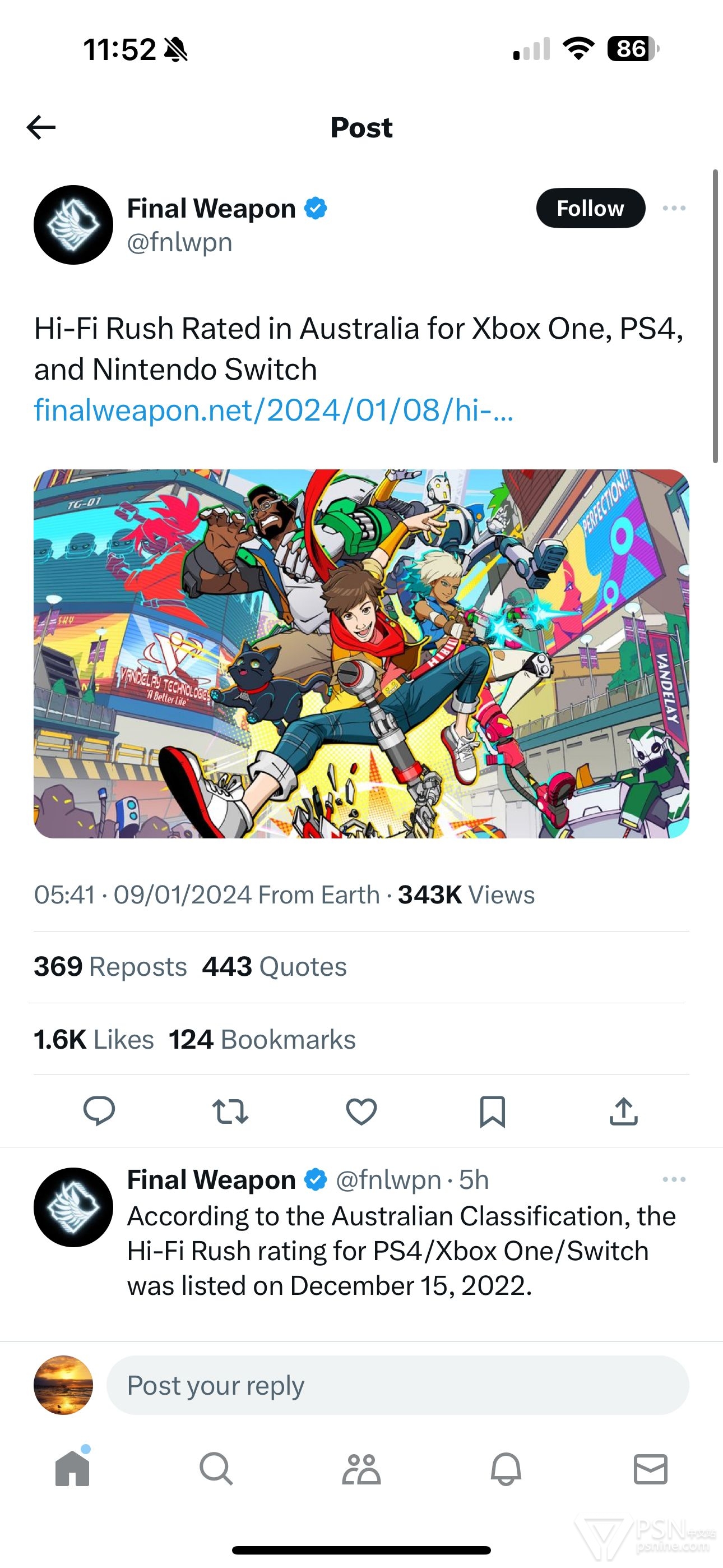This screenshot has height=1568, width=723.
Task: View the 369 Reposts list
Action: [x=110, y=967]
